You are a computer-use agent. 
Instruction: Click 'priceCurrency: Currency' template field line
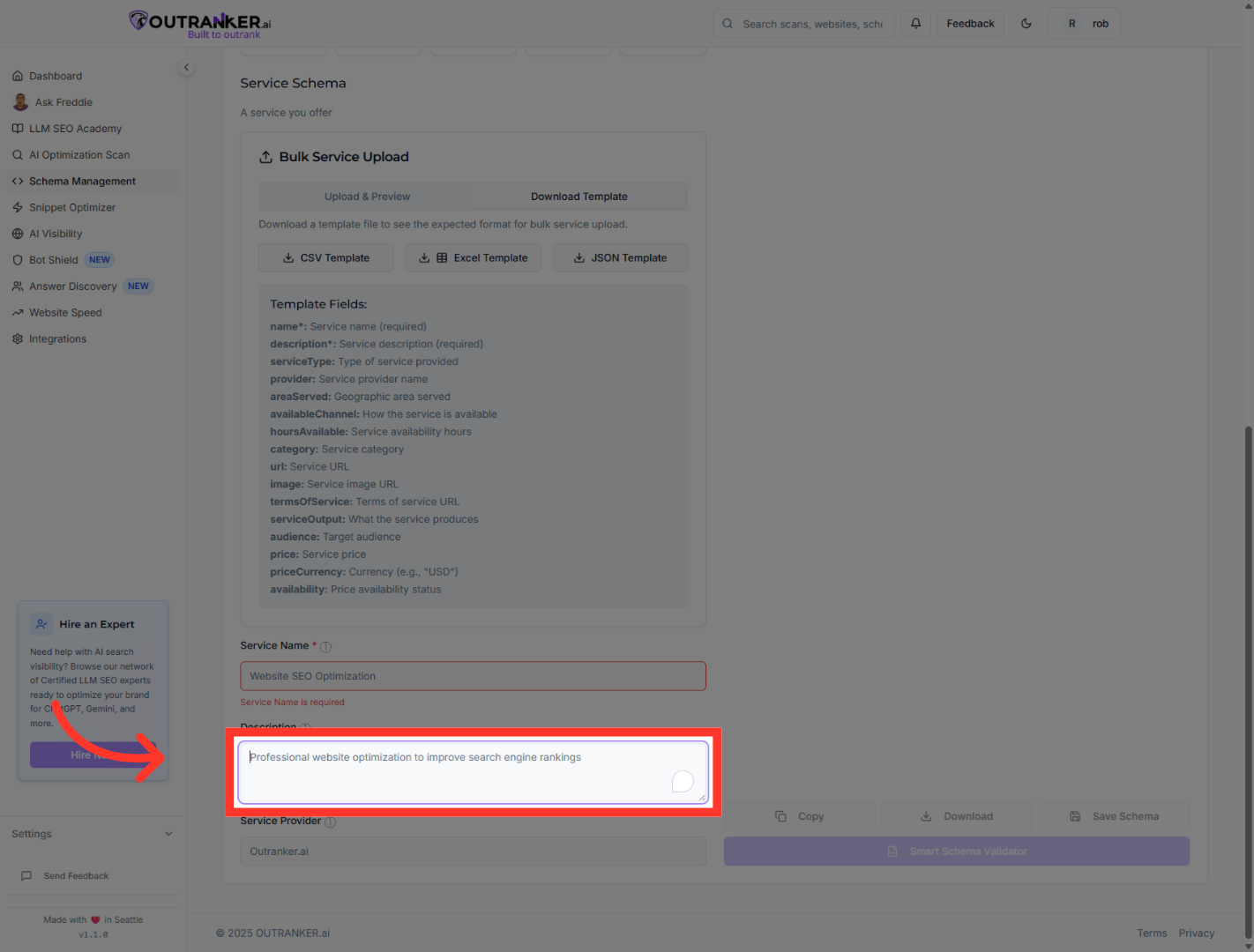364,572
